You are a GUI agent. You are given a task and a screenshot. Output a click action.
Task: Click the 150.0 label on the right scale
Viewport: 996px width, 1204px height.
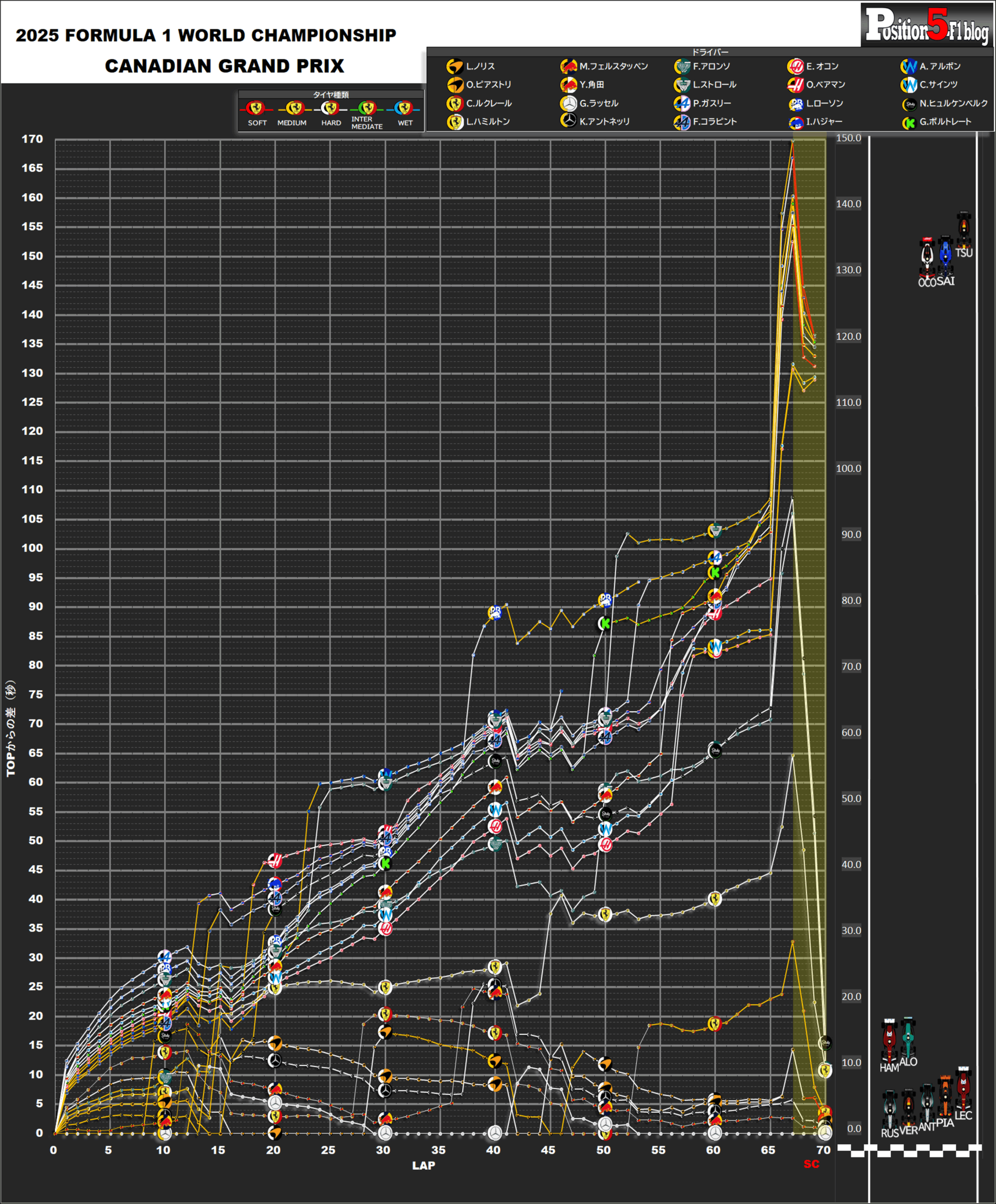[x=849, y=138]
